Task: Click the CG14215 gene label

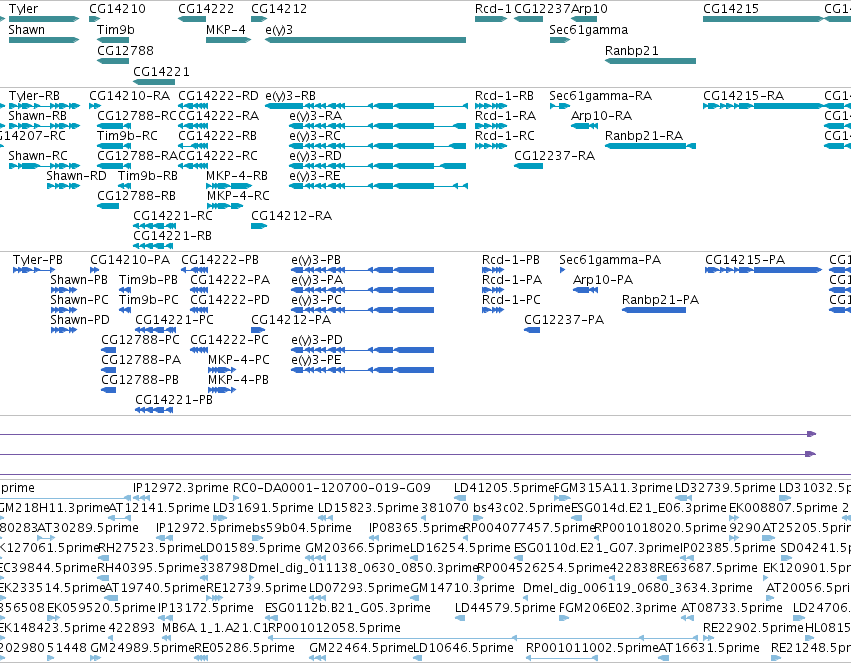Action: click(x=731, y=9)
